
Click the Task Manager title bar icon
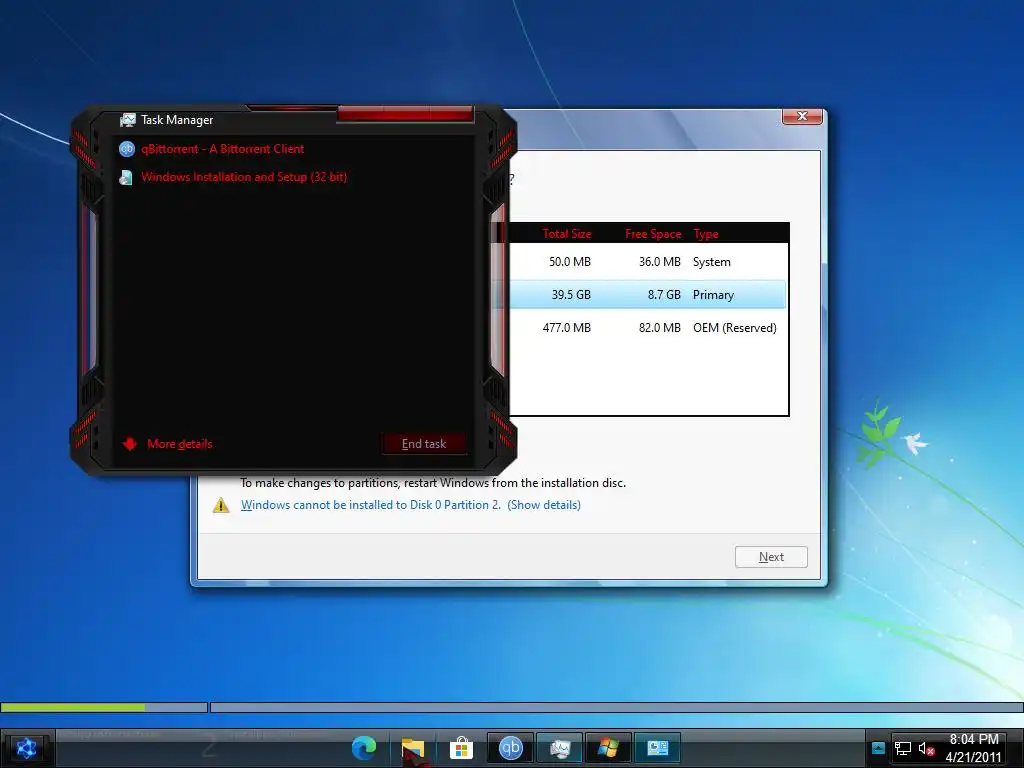pos(127,120)
